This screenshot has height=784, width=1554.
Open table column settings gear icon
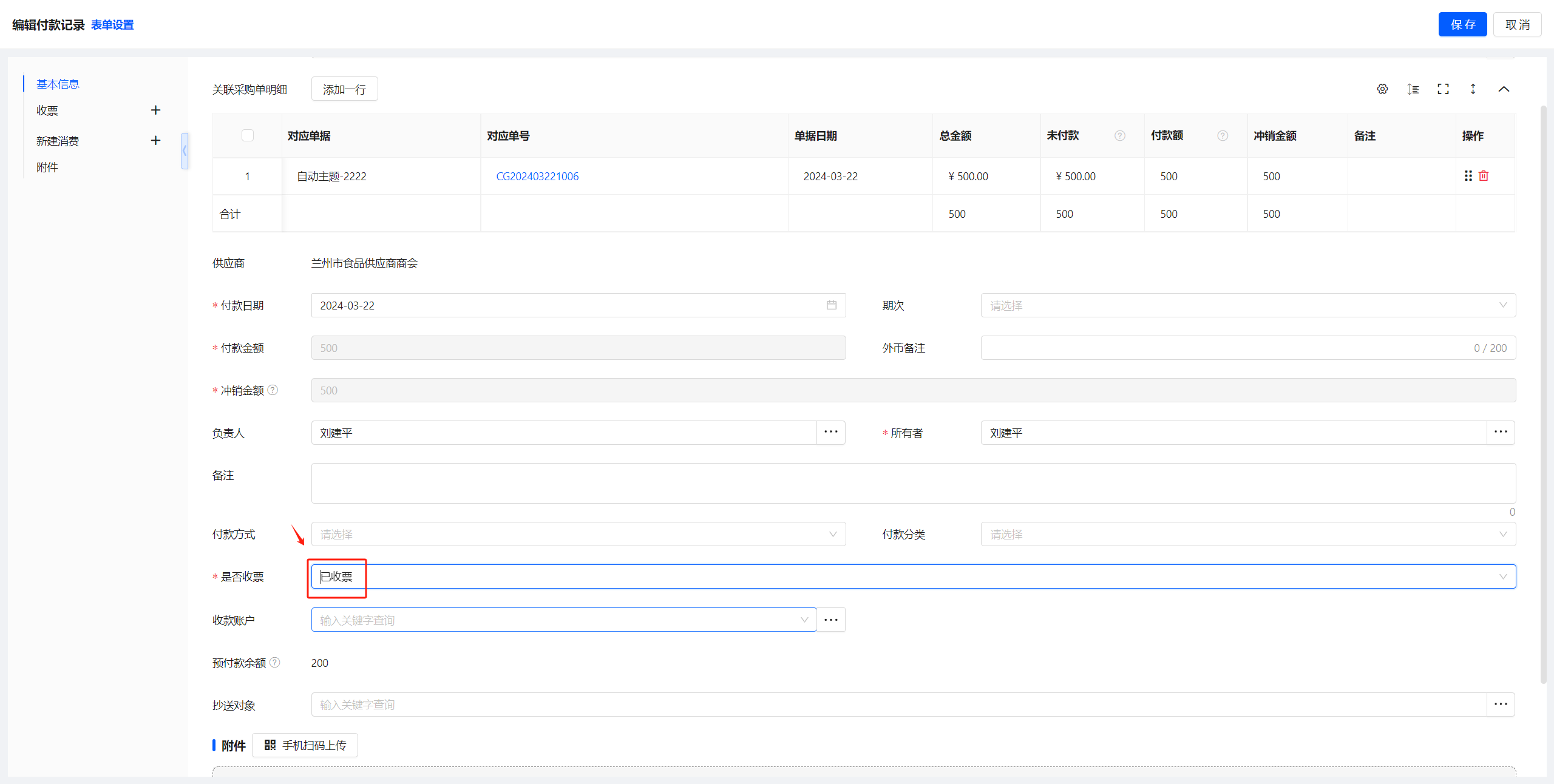click(x=1382, y=89)
